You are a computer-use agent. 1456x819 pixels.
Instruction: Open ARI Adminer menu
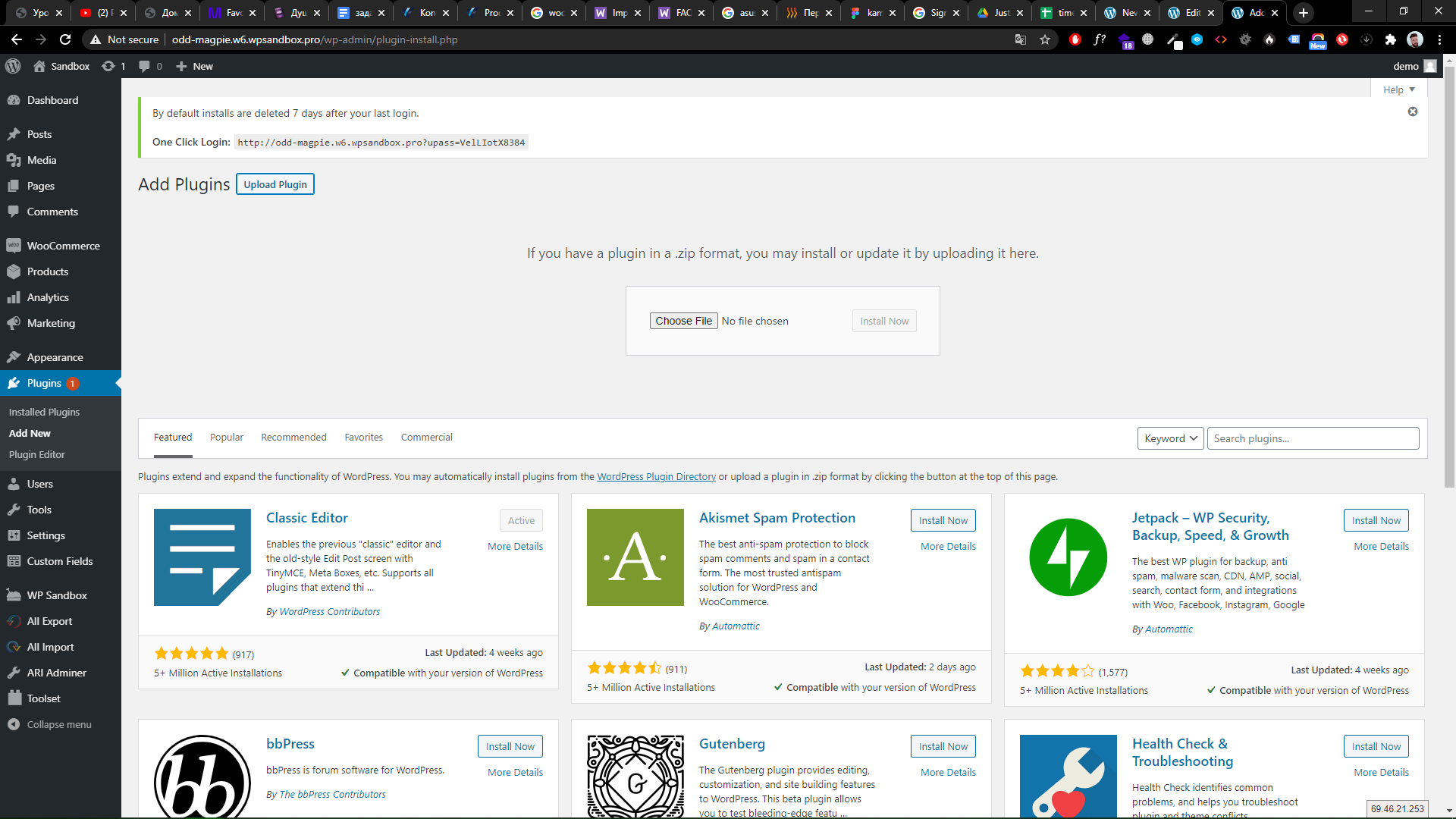(x=56, y=673)
